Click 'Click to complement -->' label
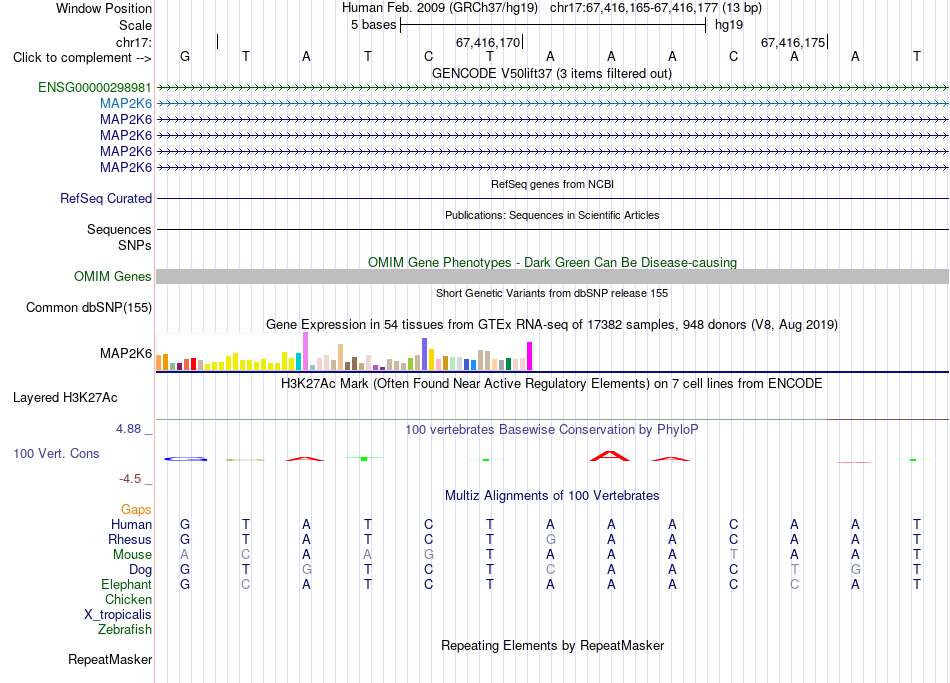This screenshot has height=683, width=950. [x=82, y=58]
